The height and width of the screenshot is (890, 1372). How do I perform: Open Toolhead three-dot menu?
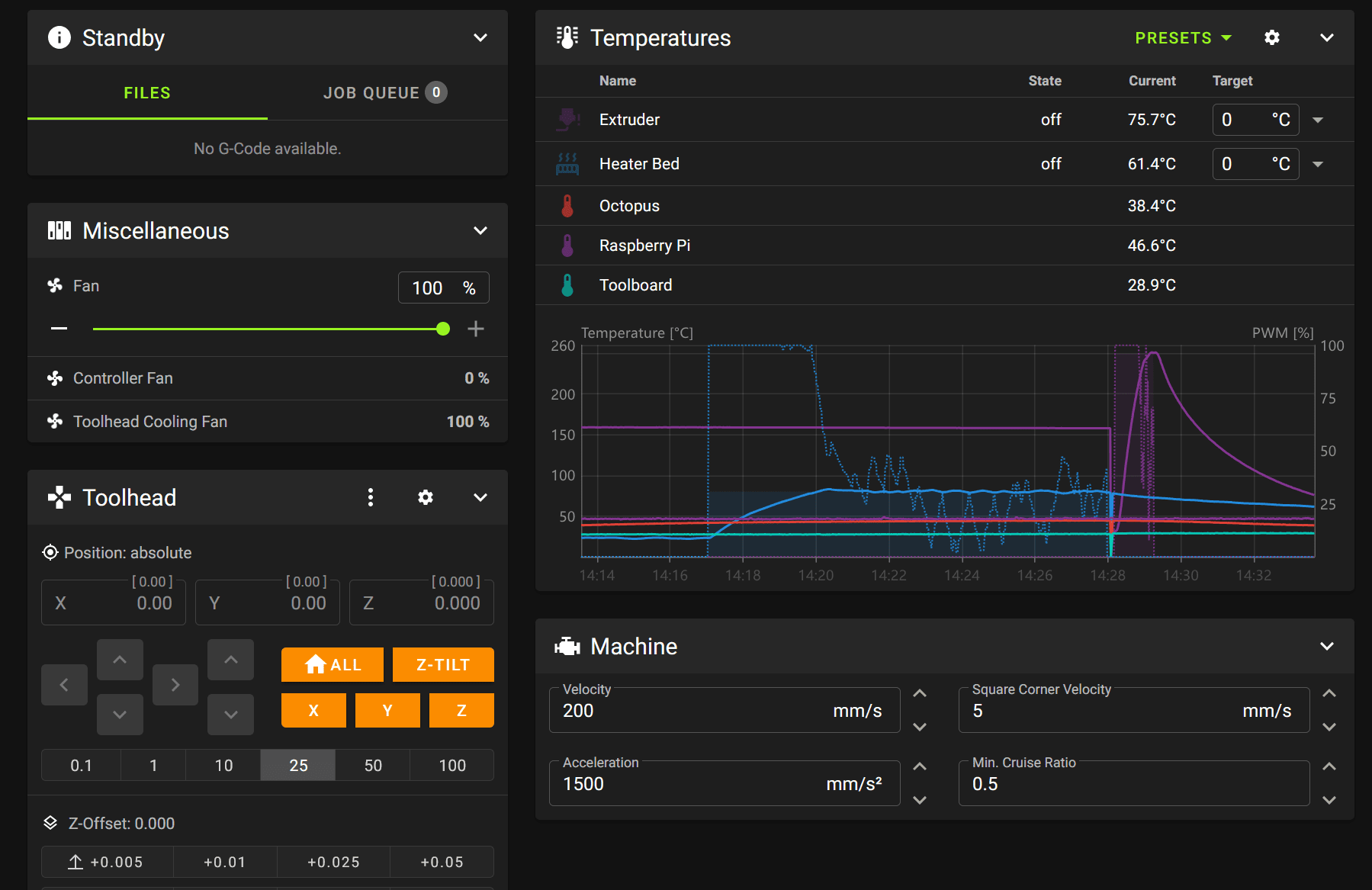click(x=371, y=497)
